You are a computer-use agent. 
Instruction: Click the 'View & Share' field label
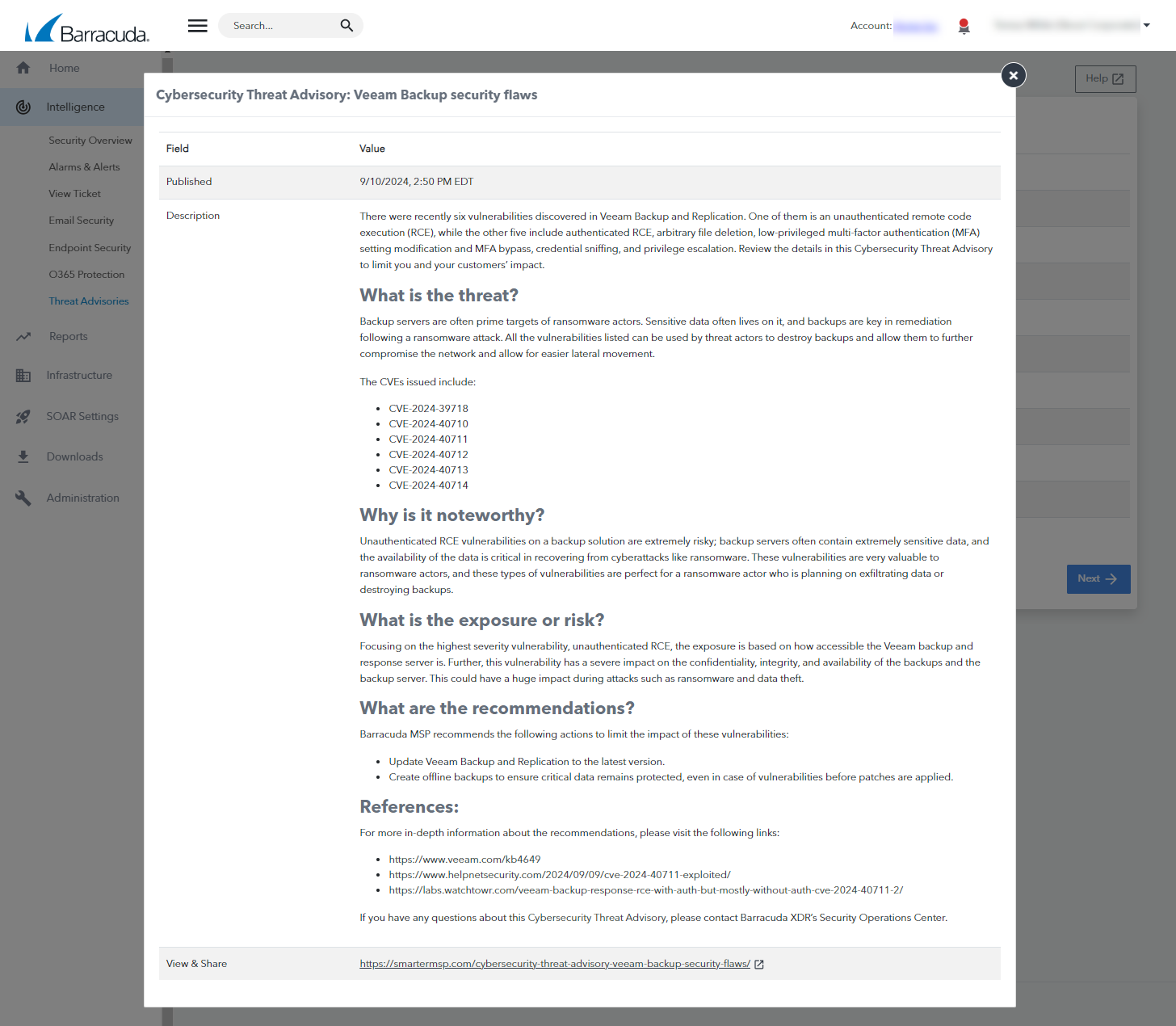pos(196,964)
